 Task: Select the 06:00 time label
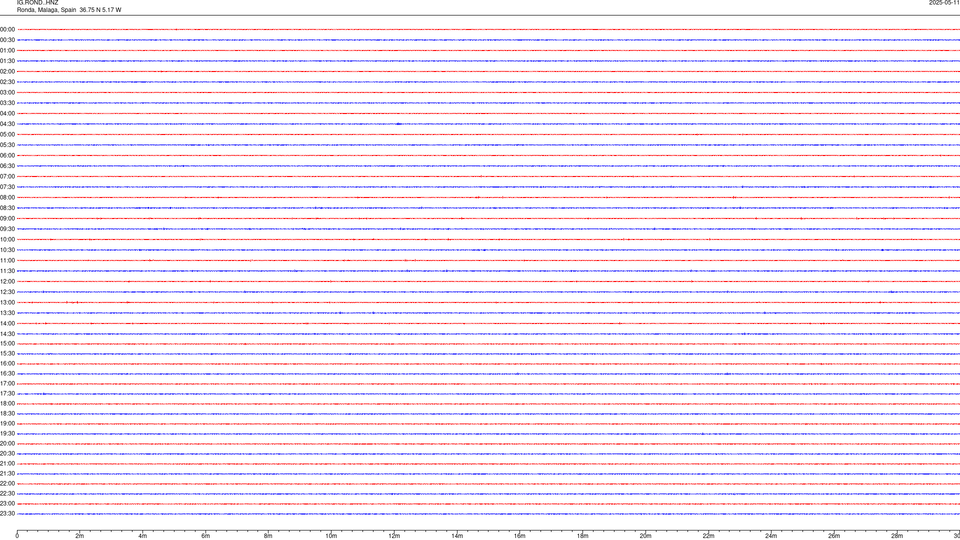7,155
